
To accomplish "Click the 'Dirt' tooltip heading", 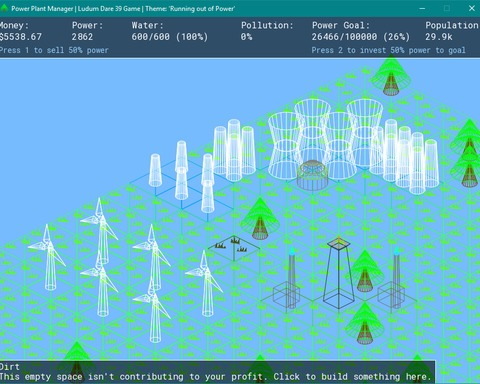I will 10,367.
